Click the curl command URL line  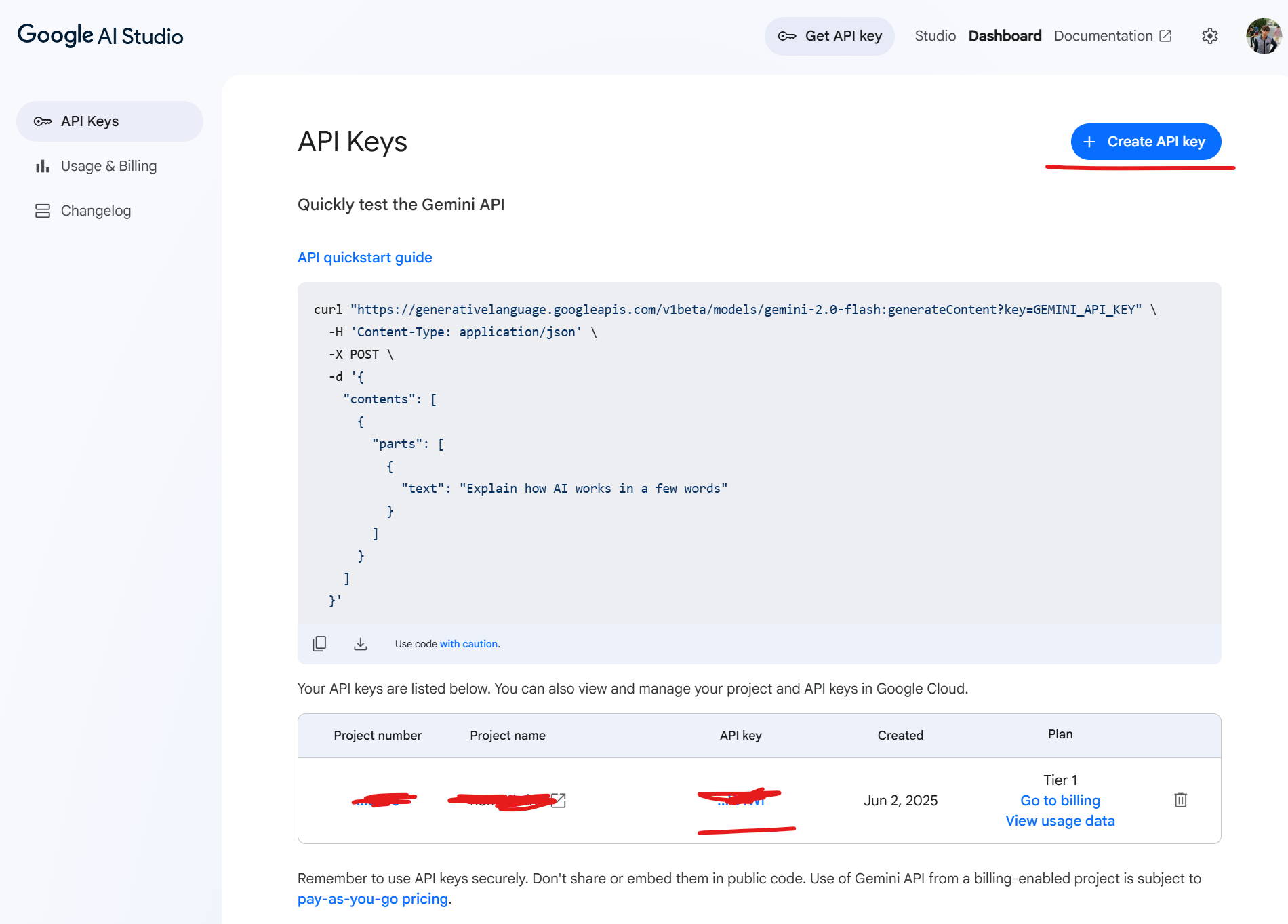point(735,310)
